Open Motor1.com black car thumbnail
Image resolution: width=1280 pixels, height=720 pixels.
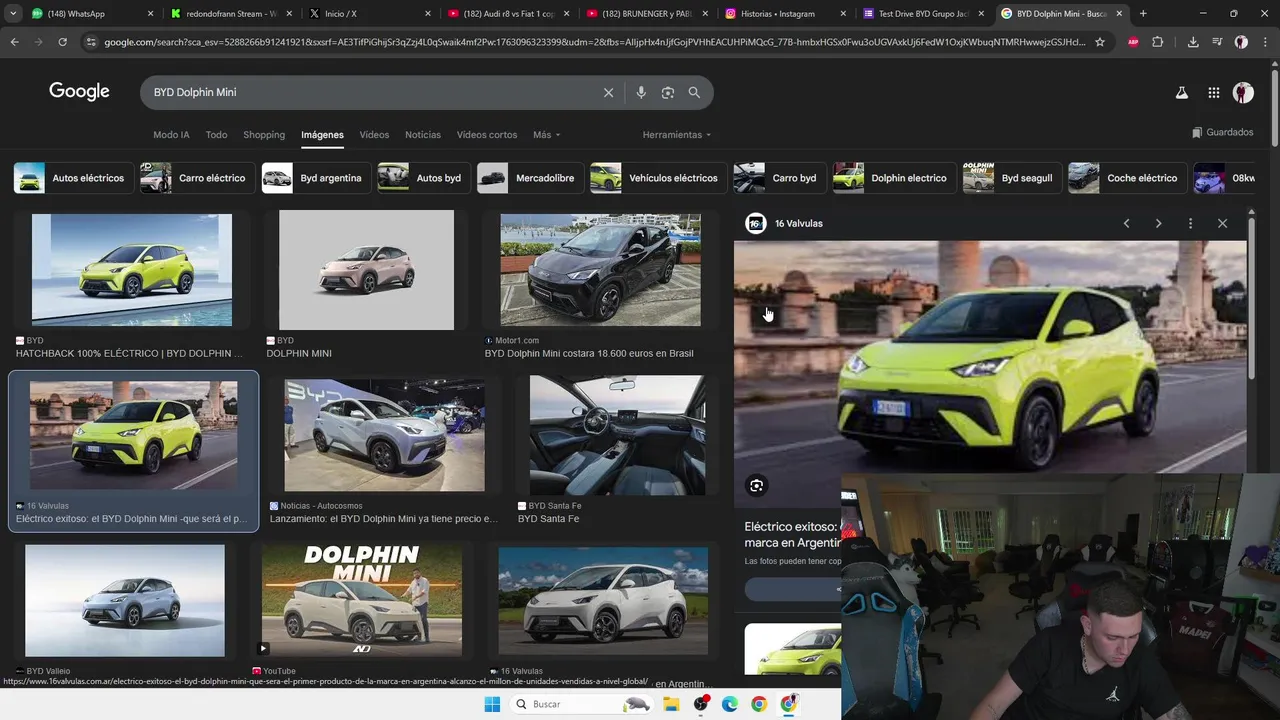[600, 270]
